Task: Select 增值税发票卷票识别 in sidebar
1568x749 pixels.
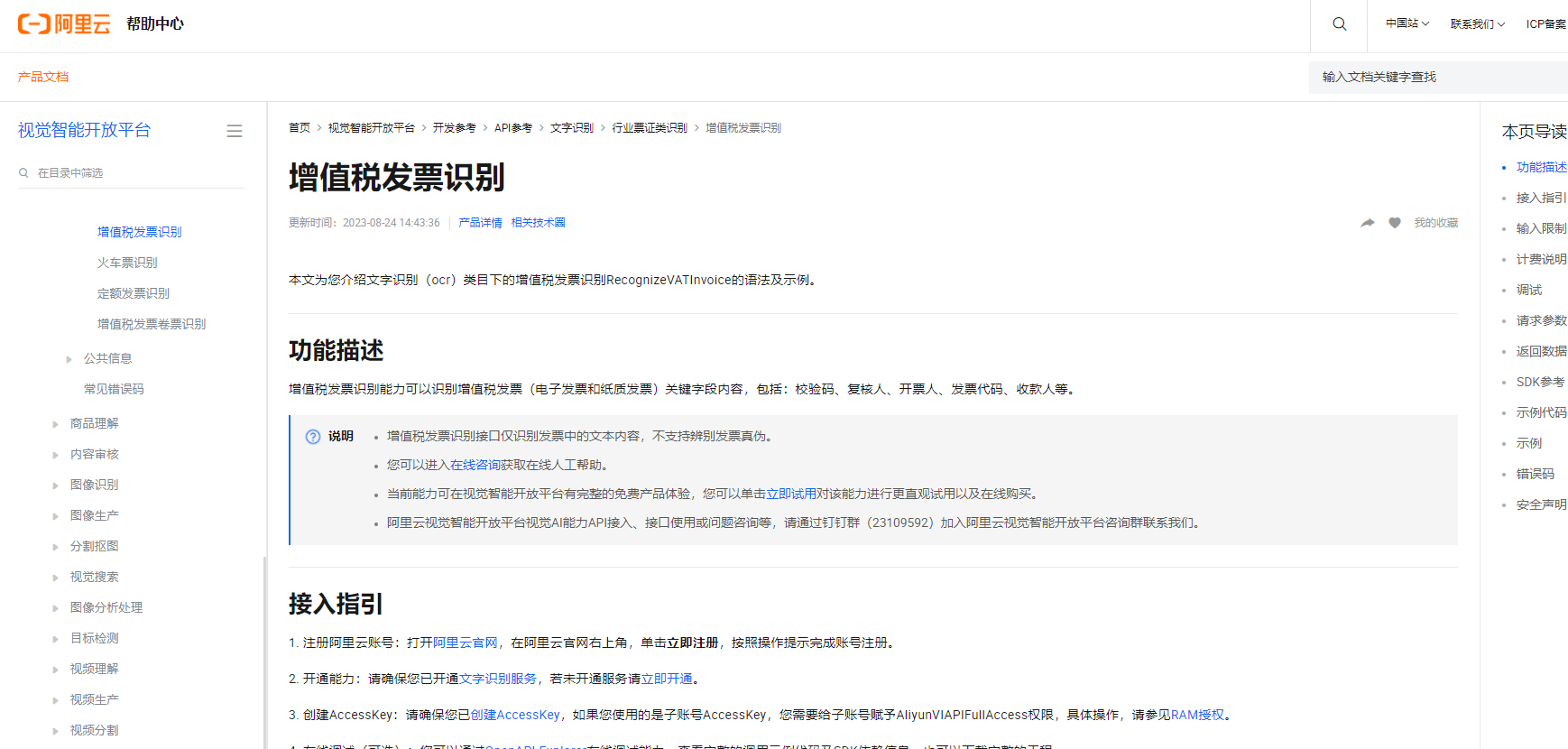Action: 152,325
